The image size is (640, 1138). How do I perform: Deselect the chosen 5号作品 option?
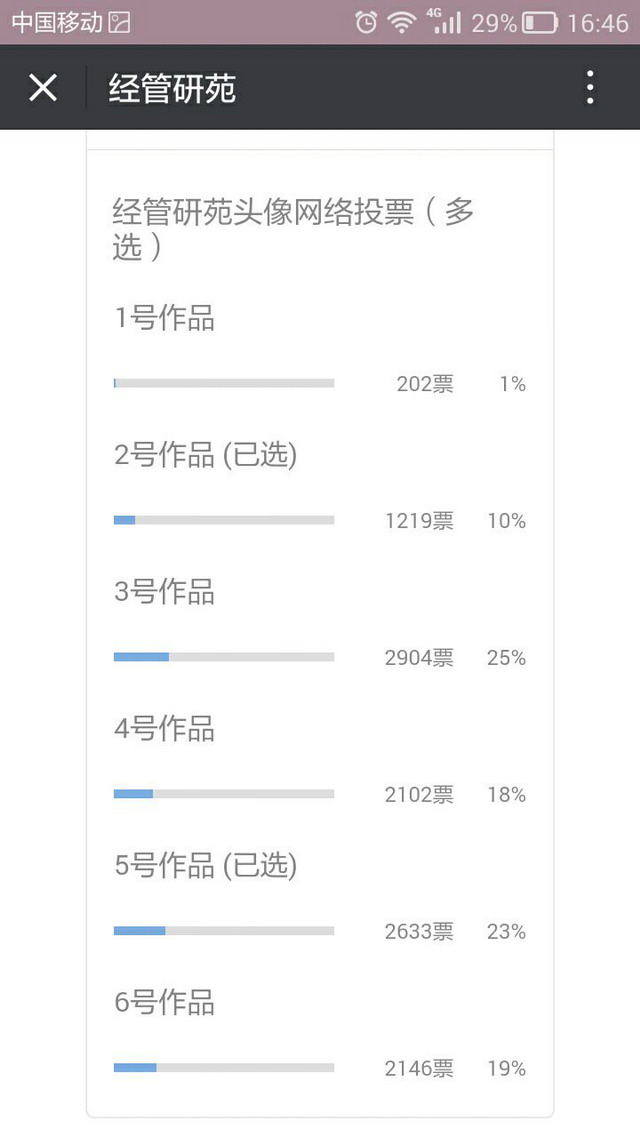(x=206, y=866)
